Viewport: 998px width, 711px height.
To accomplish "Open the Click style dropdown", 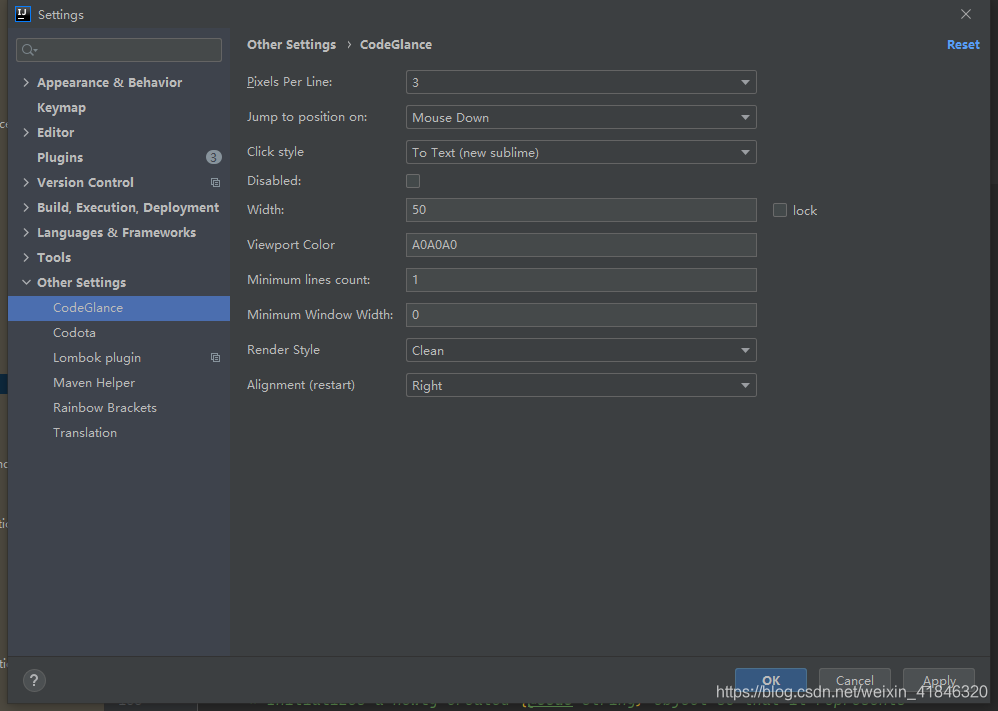I will tap(581, 152).
